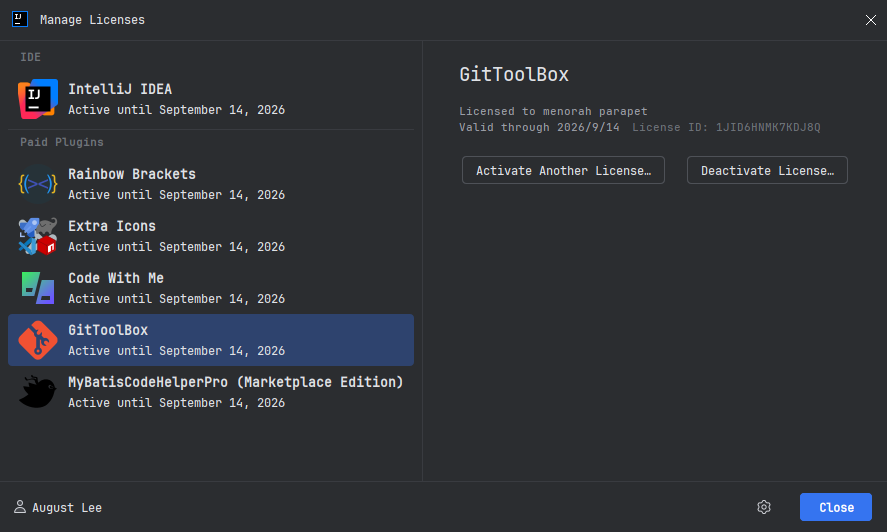
Task: Click the IntelliJ window icon in the title bar
Action: (20, 19)
